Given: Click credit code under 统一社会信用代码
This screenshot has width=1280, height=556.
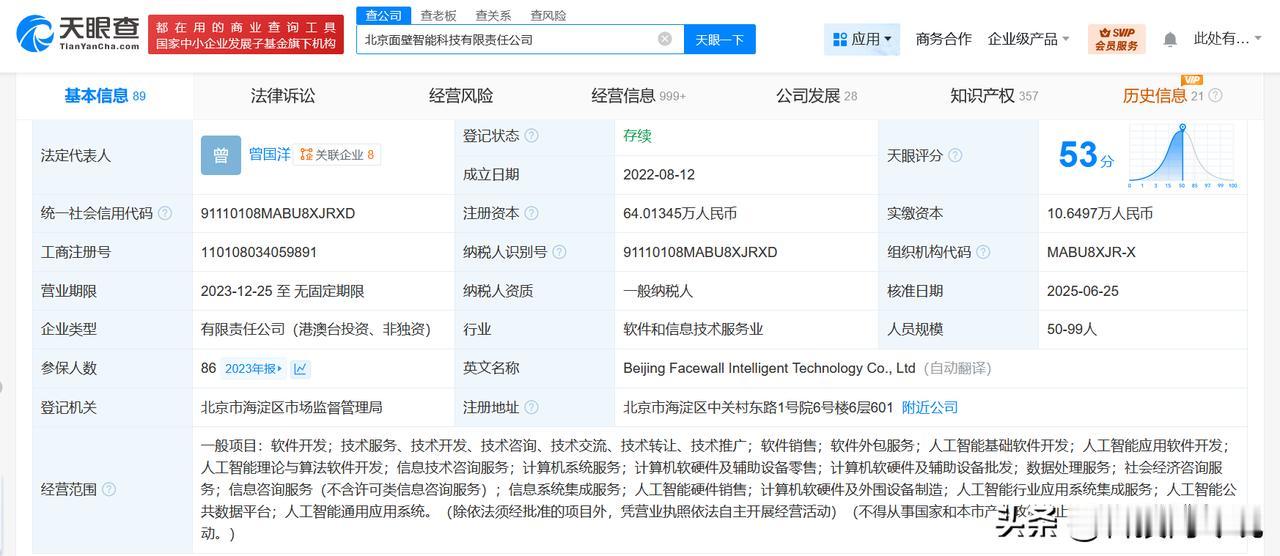Looking at the screenshot, I should (x=278, y=213).
